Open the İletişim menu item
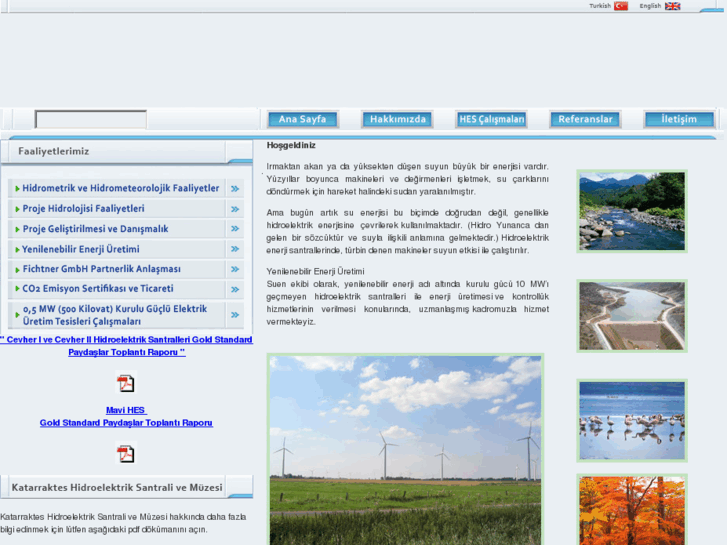The width and height of the screenshot is (727, 545). click(x=679, y=119)
